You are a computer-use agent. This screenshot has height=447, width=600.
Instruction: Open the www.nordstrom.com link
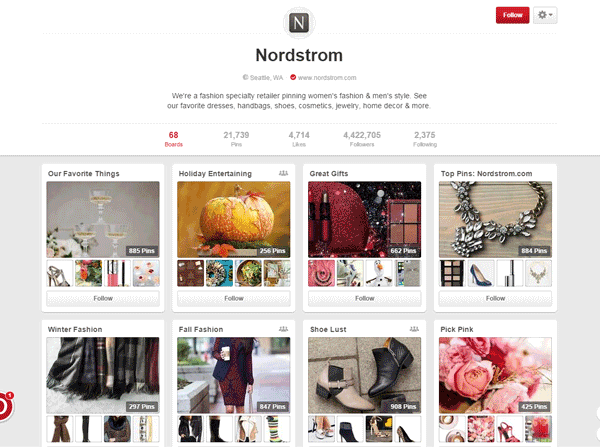coord(327,78)
